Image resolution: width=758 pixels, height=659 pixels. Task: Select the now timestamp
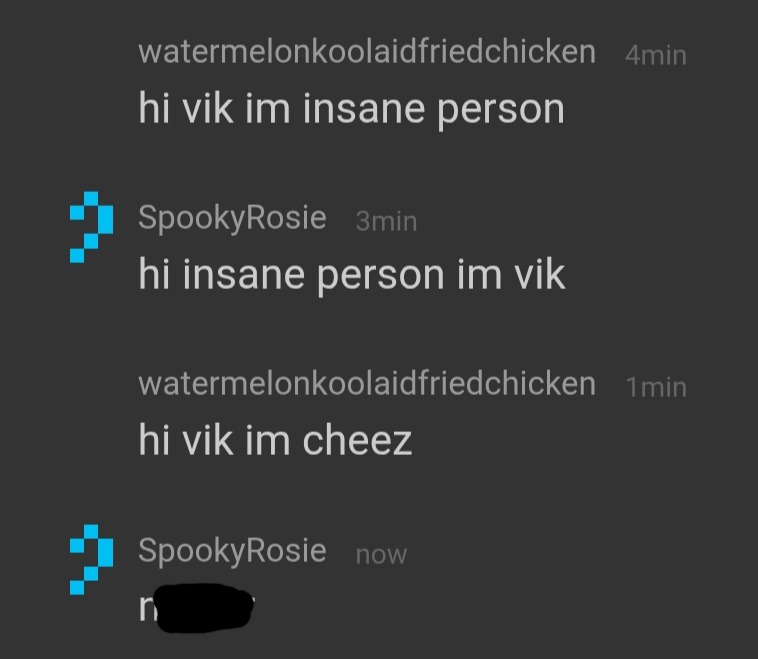[381, 555]
